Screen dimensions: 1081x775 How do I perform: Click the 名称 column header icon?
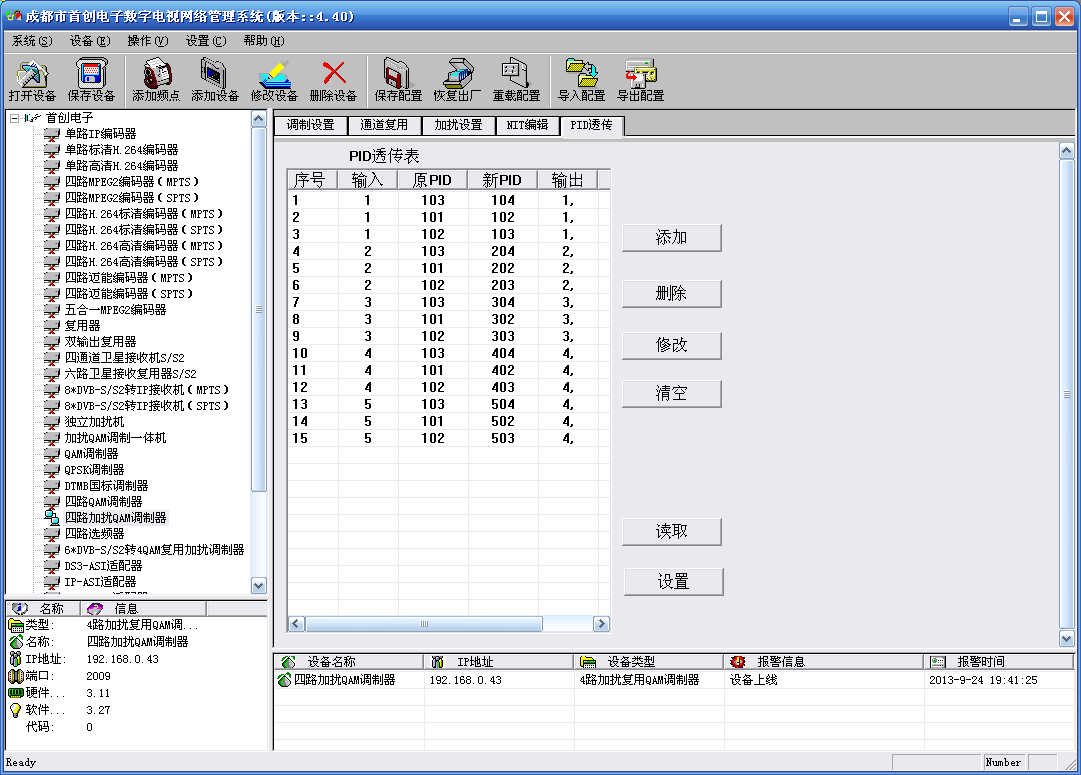click(x=20, y=608)
